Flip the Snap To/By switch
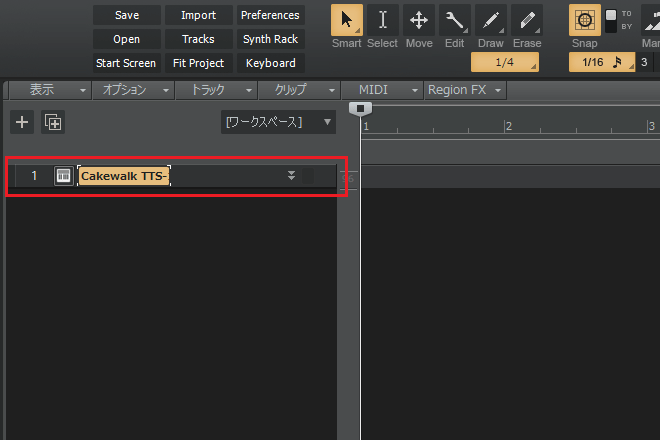 coord(612,21)
